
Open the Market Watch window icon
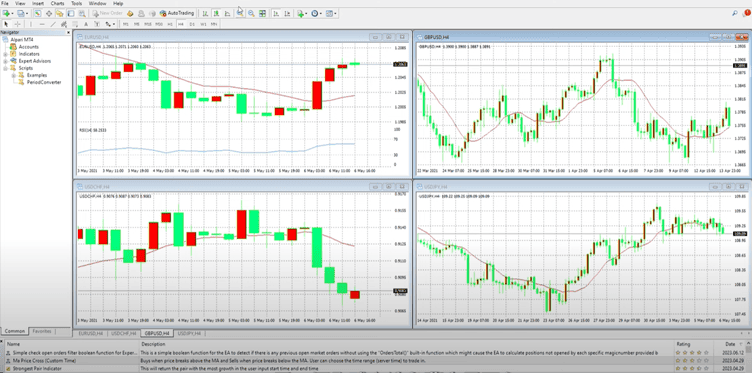coord(37,13)
